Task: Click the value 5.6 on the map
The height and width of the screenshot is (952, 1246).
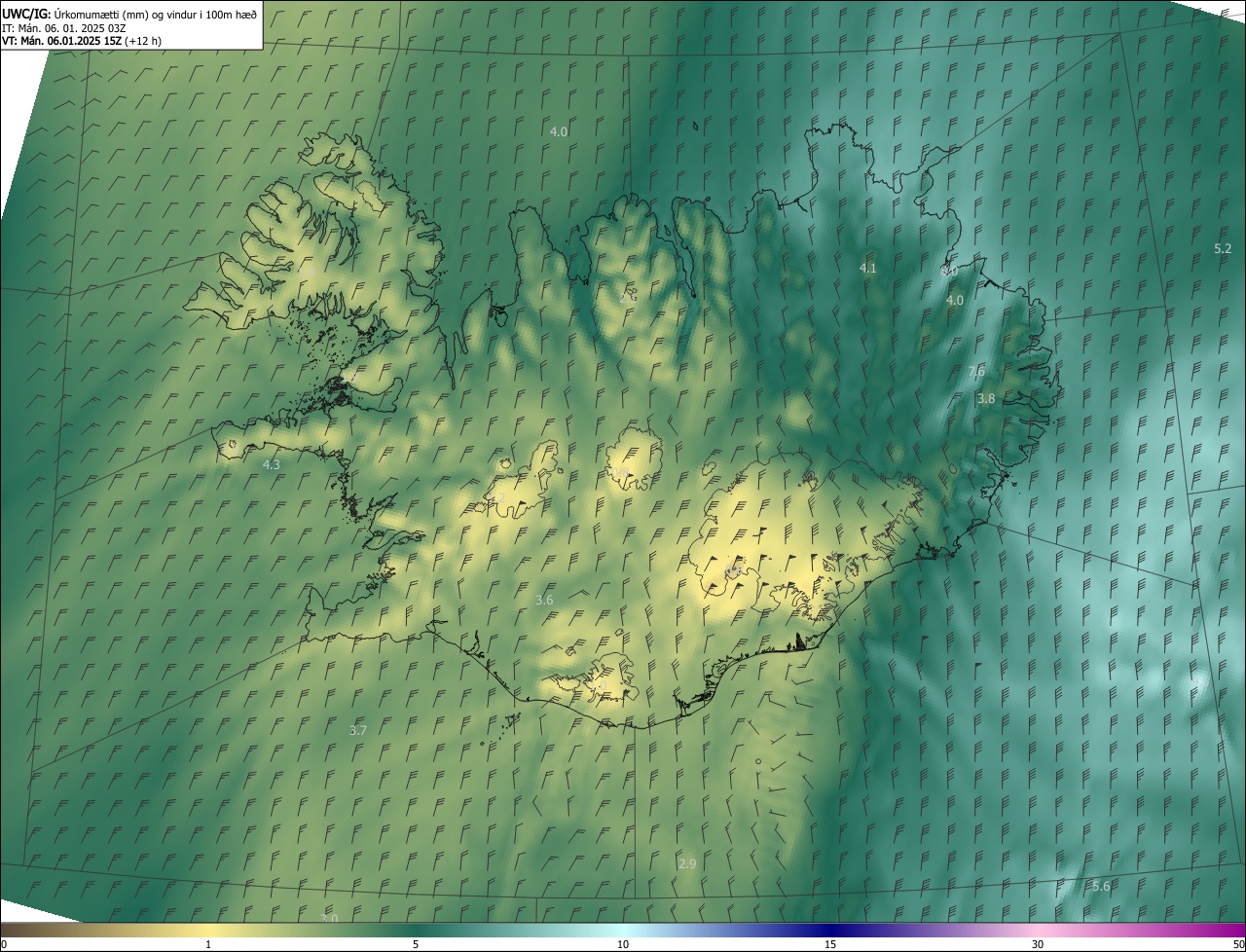Action: coord(1101,886)
